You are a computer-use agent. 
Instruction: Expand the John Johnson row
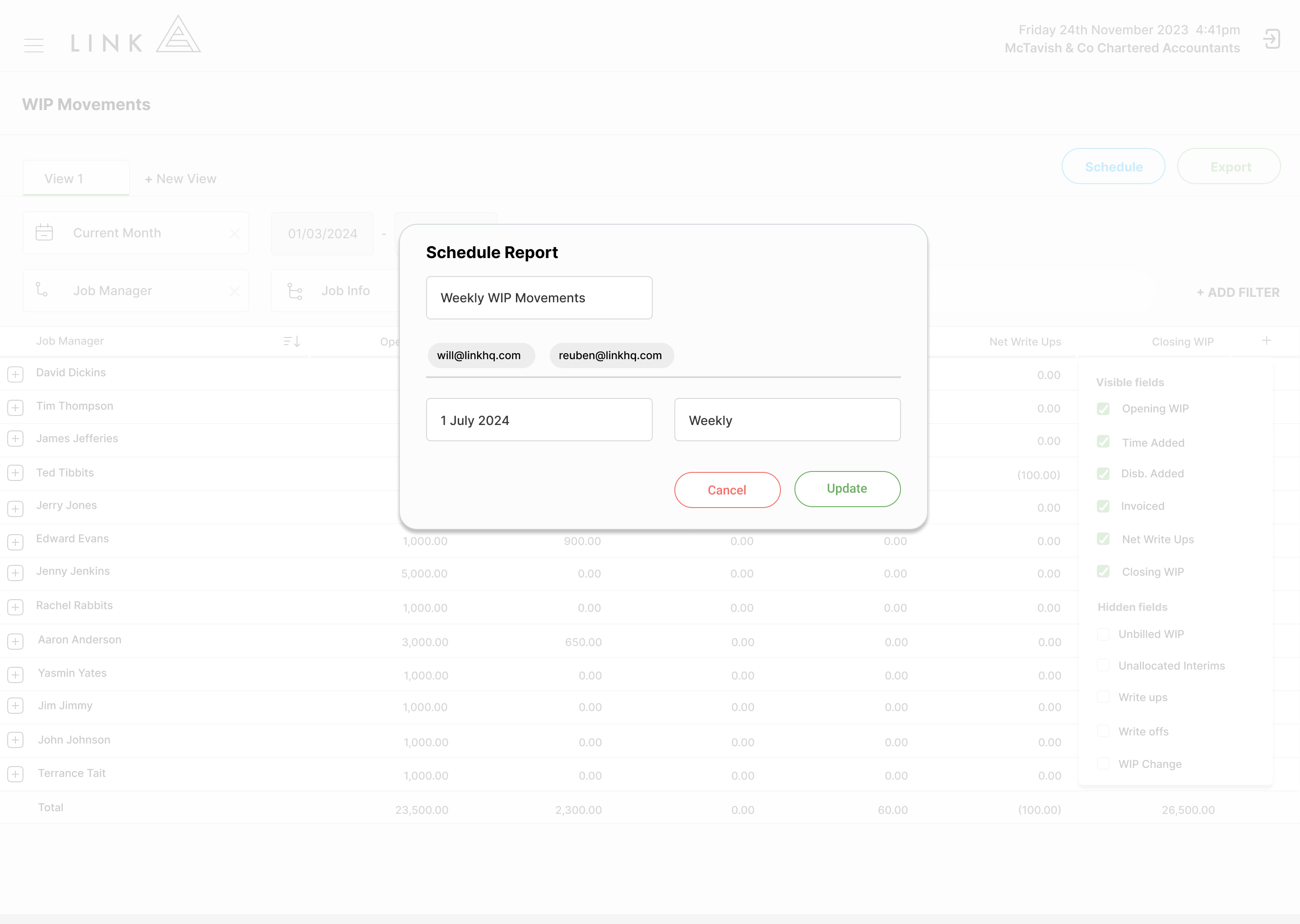click(x=15, y=739)
